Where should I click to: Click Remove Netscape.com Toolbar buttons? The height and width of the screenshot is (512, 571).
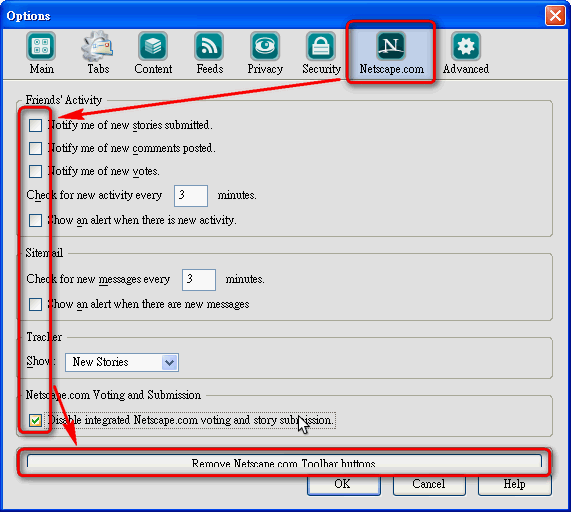(x=284, y=462)
